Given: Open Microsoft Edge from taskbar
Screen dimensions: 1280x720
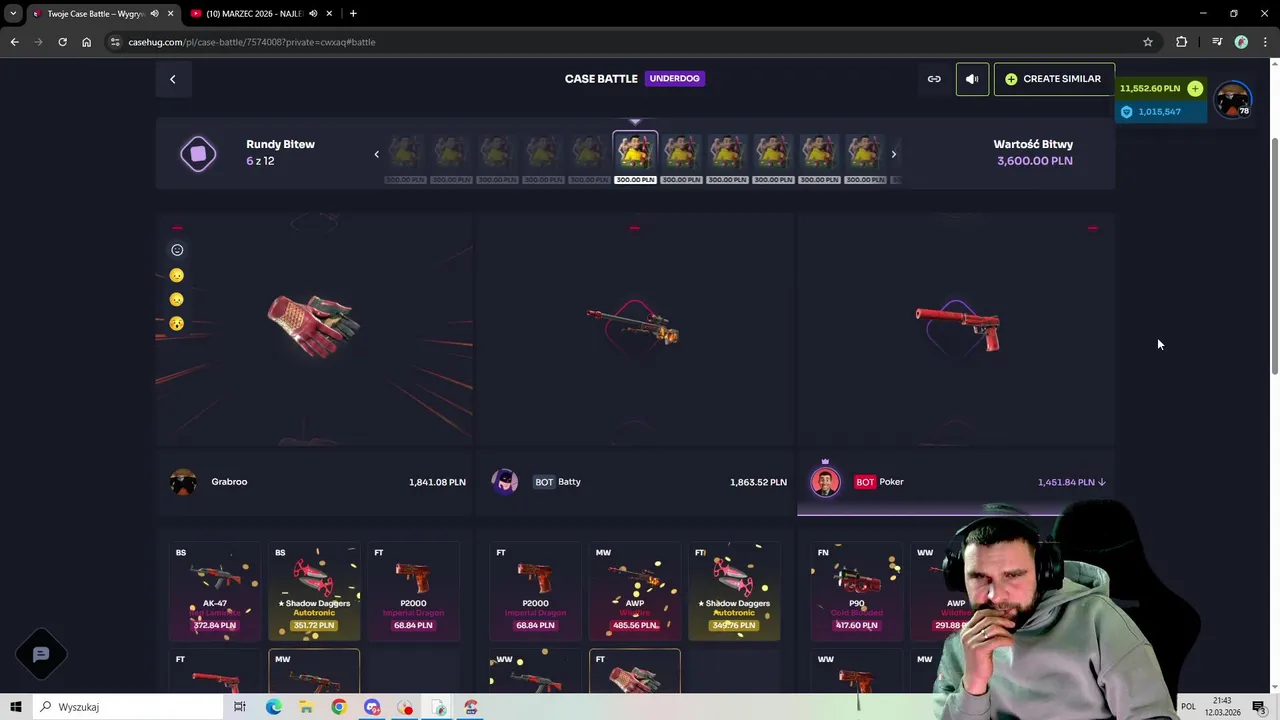Looking at the screenshot, I should tap(273, 707).
